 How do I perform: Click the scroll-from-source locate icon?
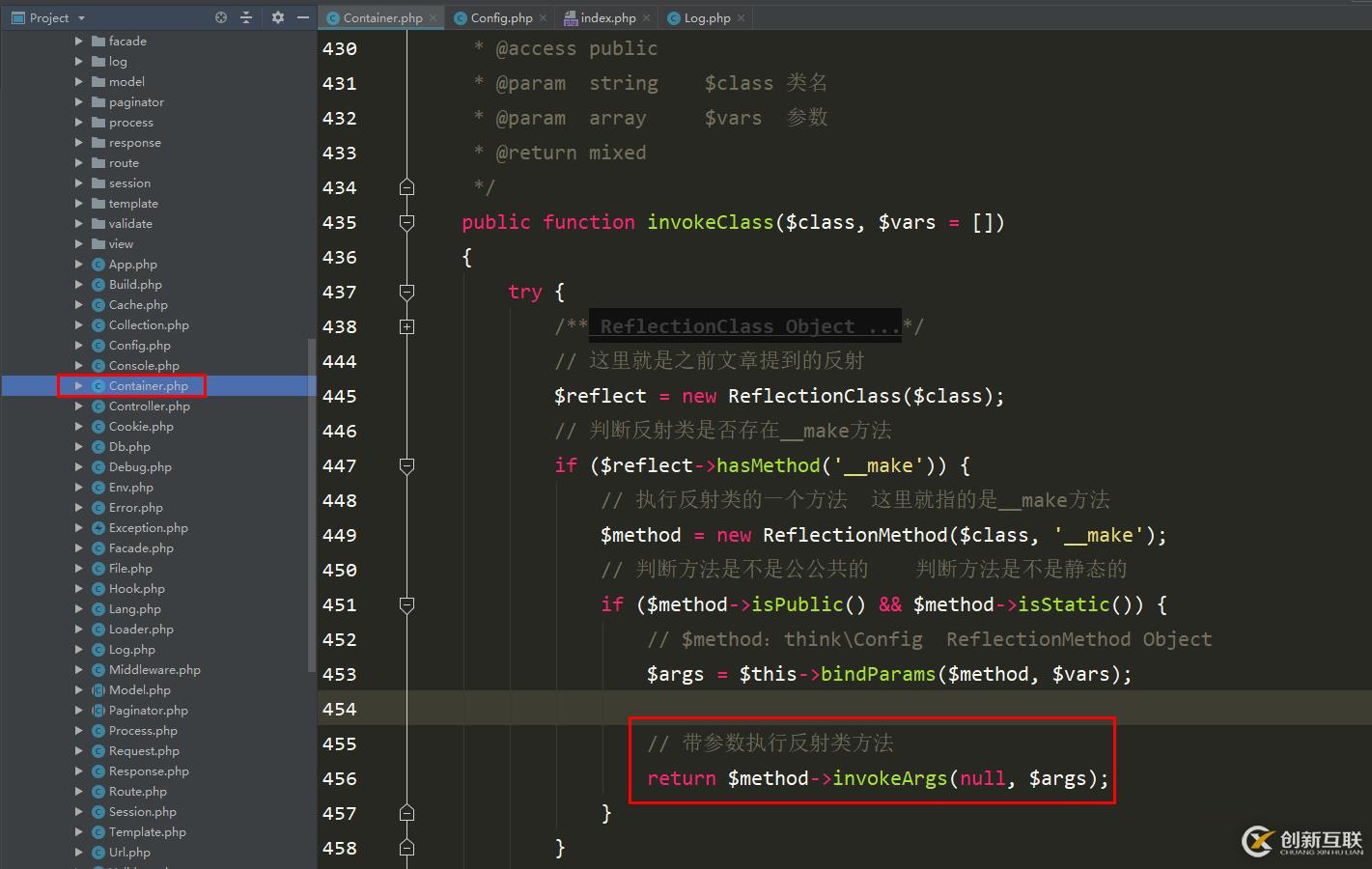coord(221,17)
